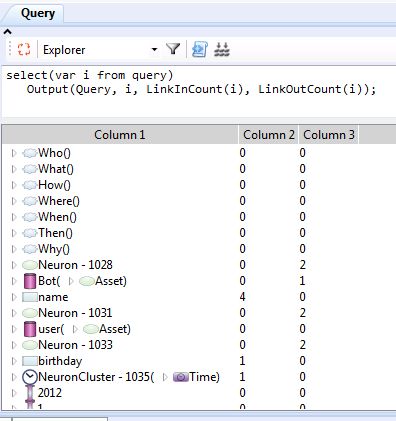The height and width of the screenshot is (421, 396).
Task: Click the purple cylinder icon beside user(
Action: [x=30, y=329]
